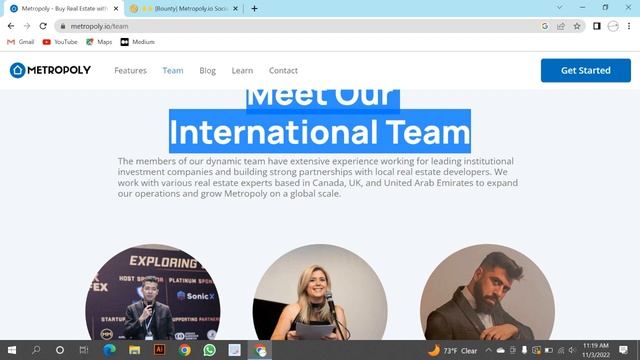Share this page icon
The image size is (640, 360).
(561, 26)
